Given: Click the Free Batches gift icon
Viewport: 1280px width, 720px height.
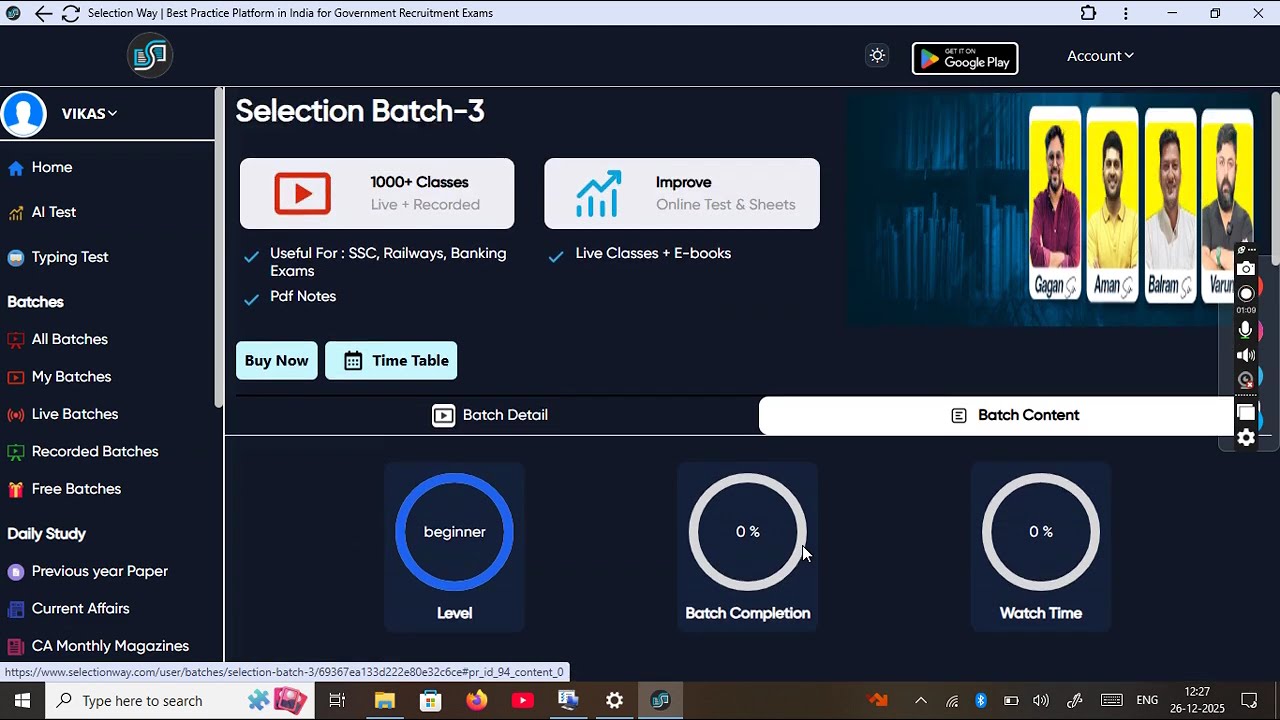Looking at the screenshot, I should point(16,490).
